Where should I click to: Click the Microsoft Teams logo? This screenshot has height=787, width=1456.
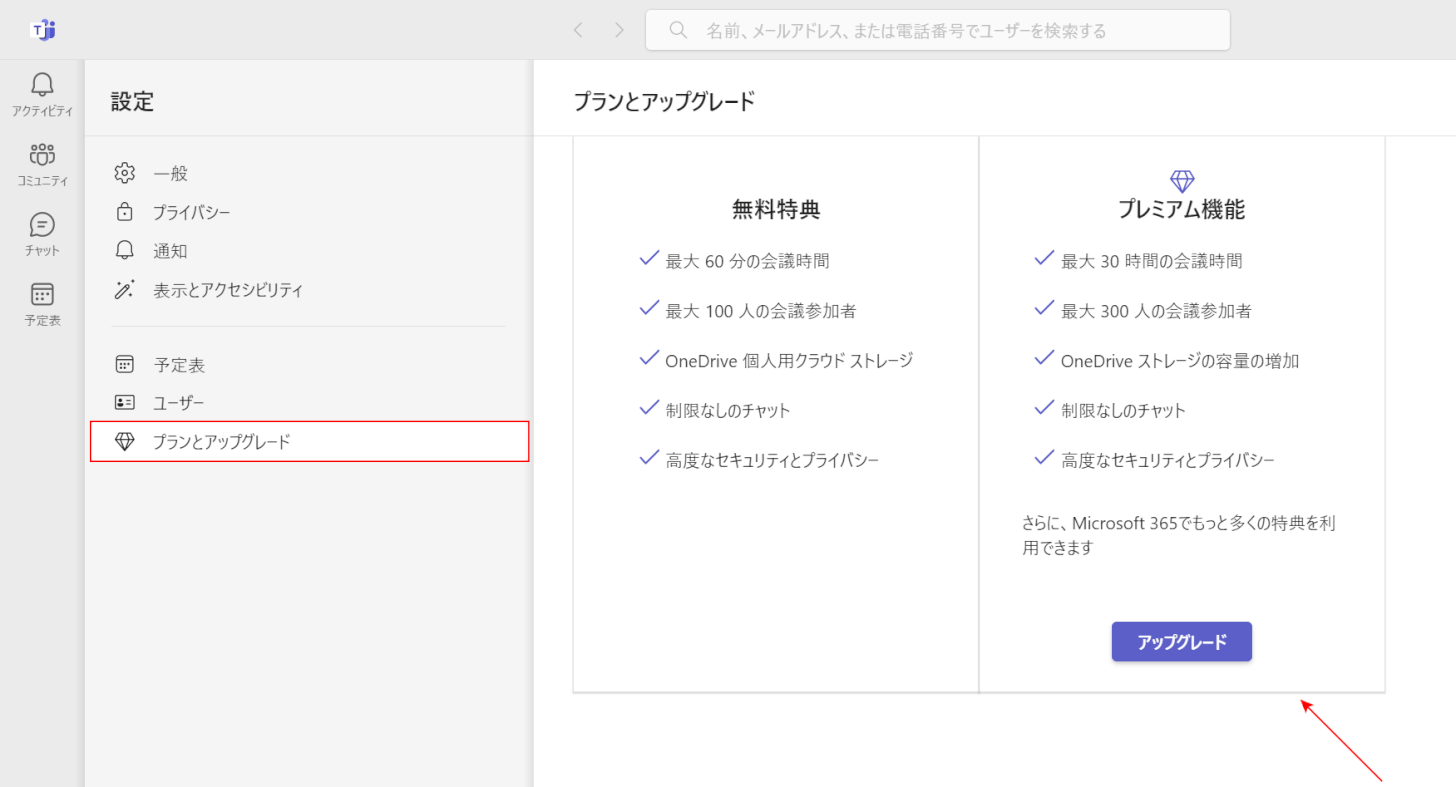[42, 29]
